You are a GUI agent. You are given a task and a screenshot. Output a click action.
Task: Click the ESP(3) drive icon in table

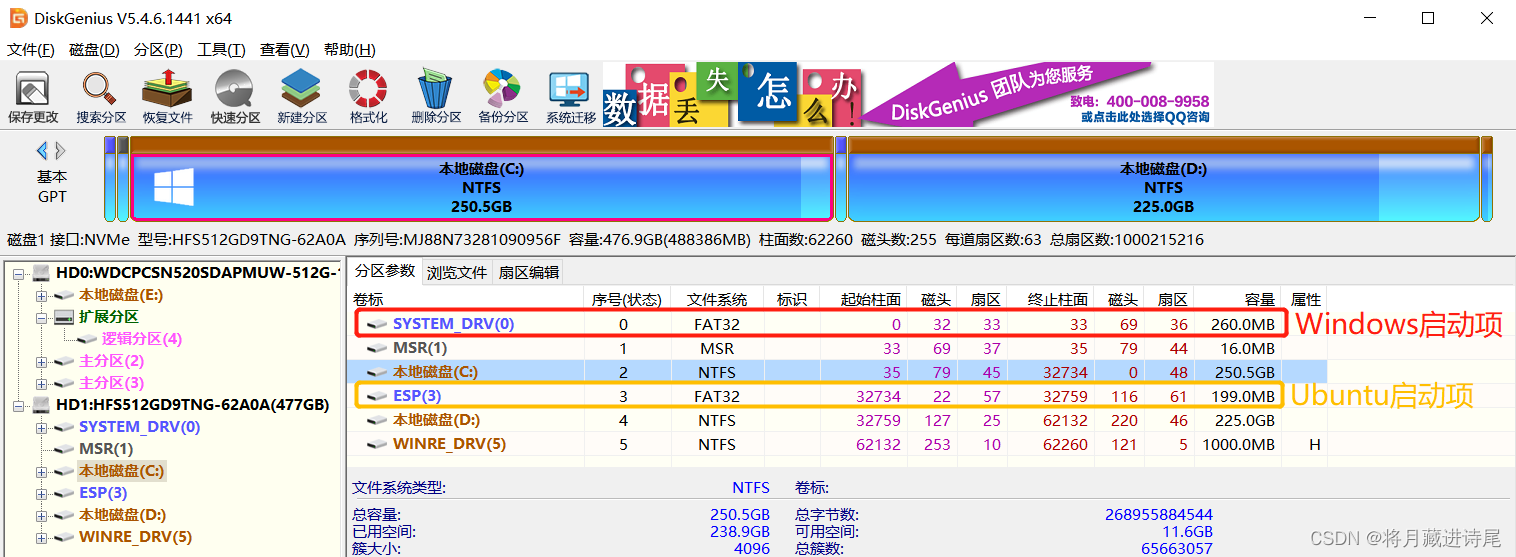click(x=377, y=396)
